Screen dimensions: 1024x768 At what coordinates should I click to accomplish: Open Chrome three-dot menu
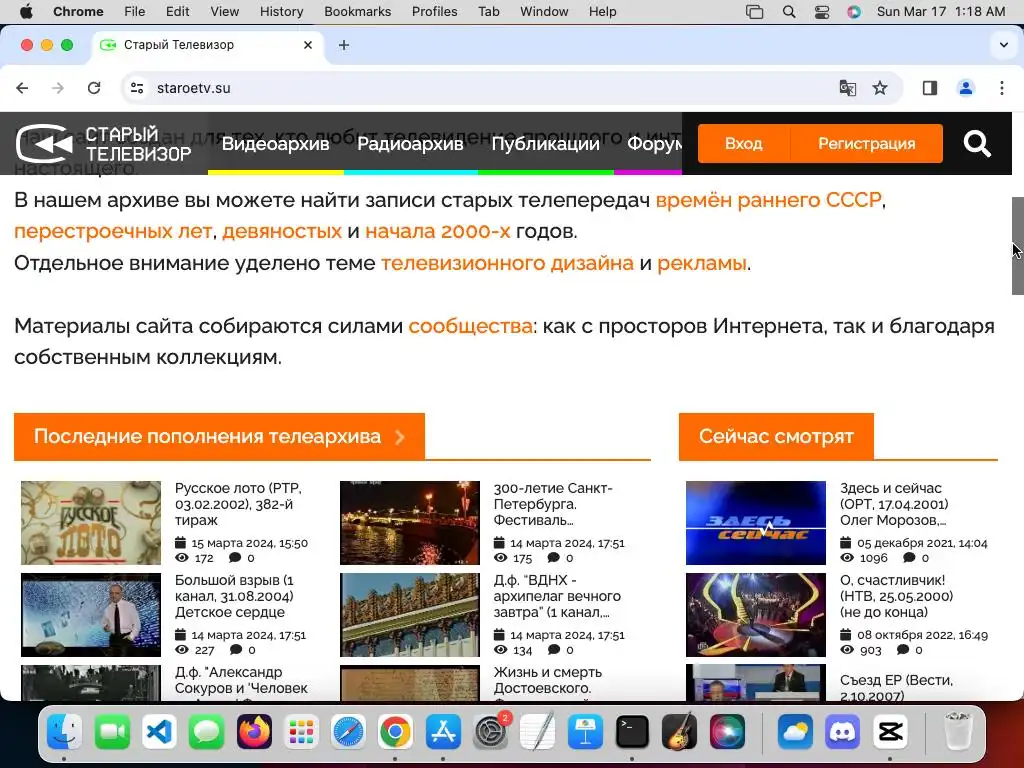coord(1002,88)
